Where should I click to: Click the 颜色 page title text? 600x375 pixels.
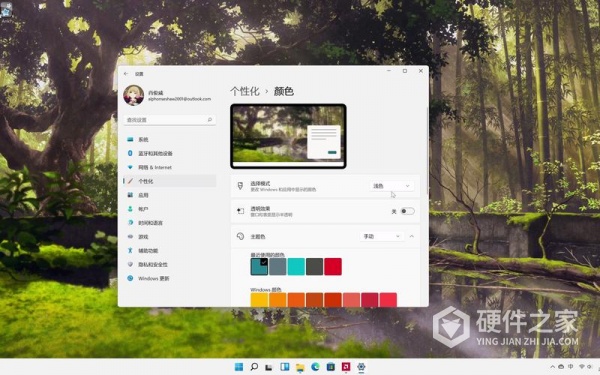tap(284, 91)
